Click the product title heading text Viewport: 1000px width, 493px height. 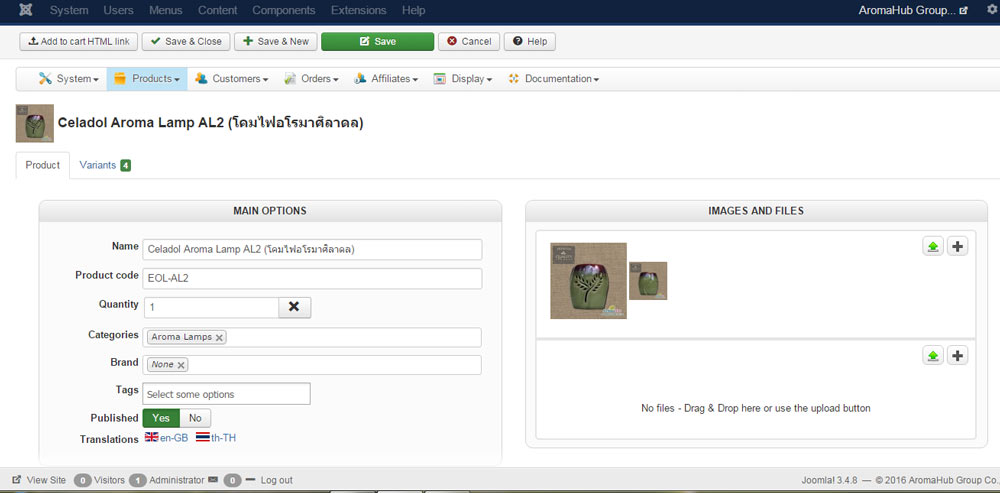click(x=210, y=123)
